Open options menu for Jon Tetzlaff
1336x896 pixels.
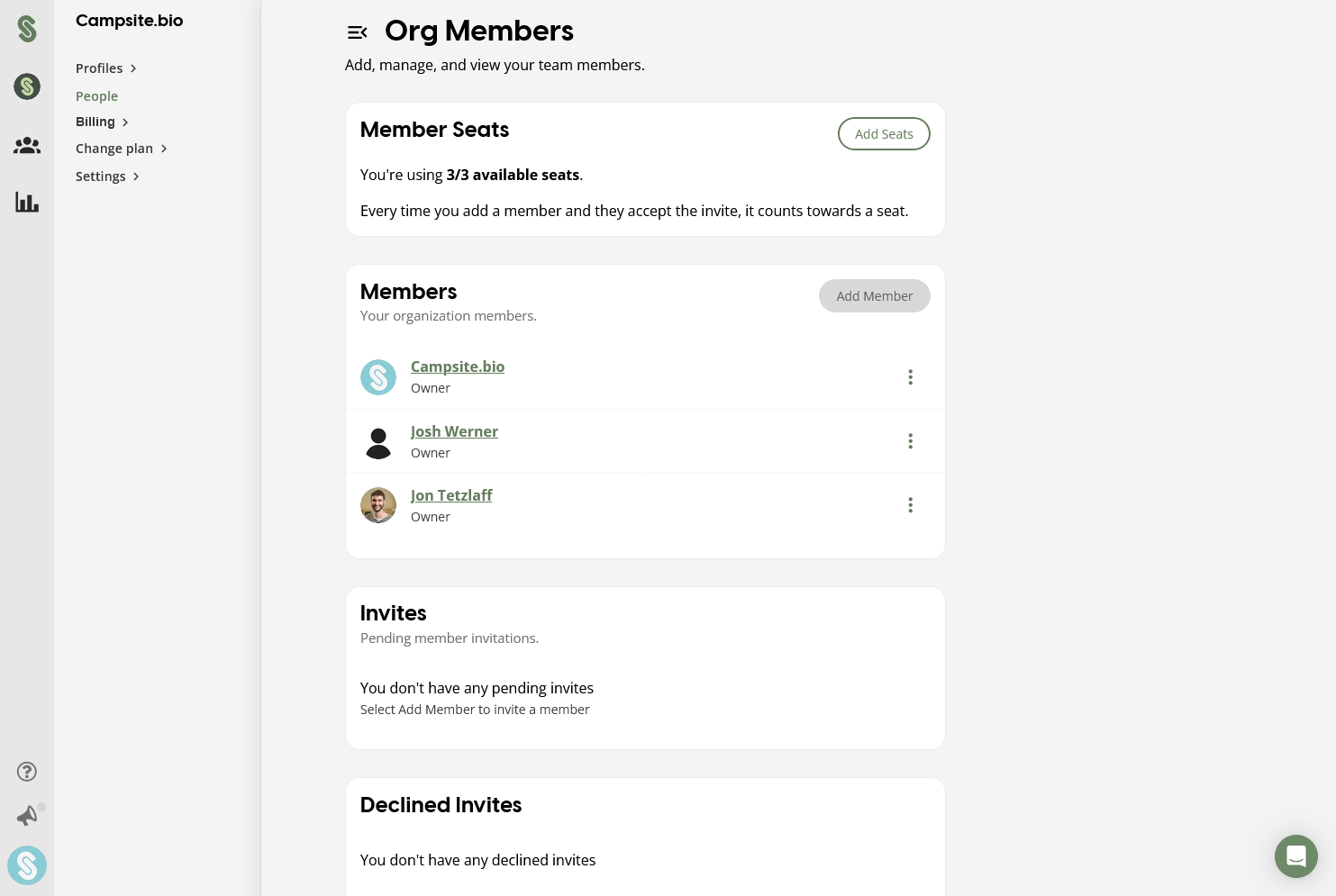click(910, 505)
